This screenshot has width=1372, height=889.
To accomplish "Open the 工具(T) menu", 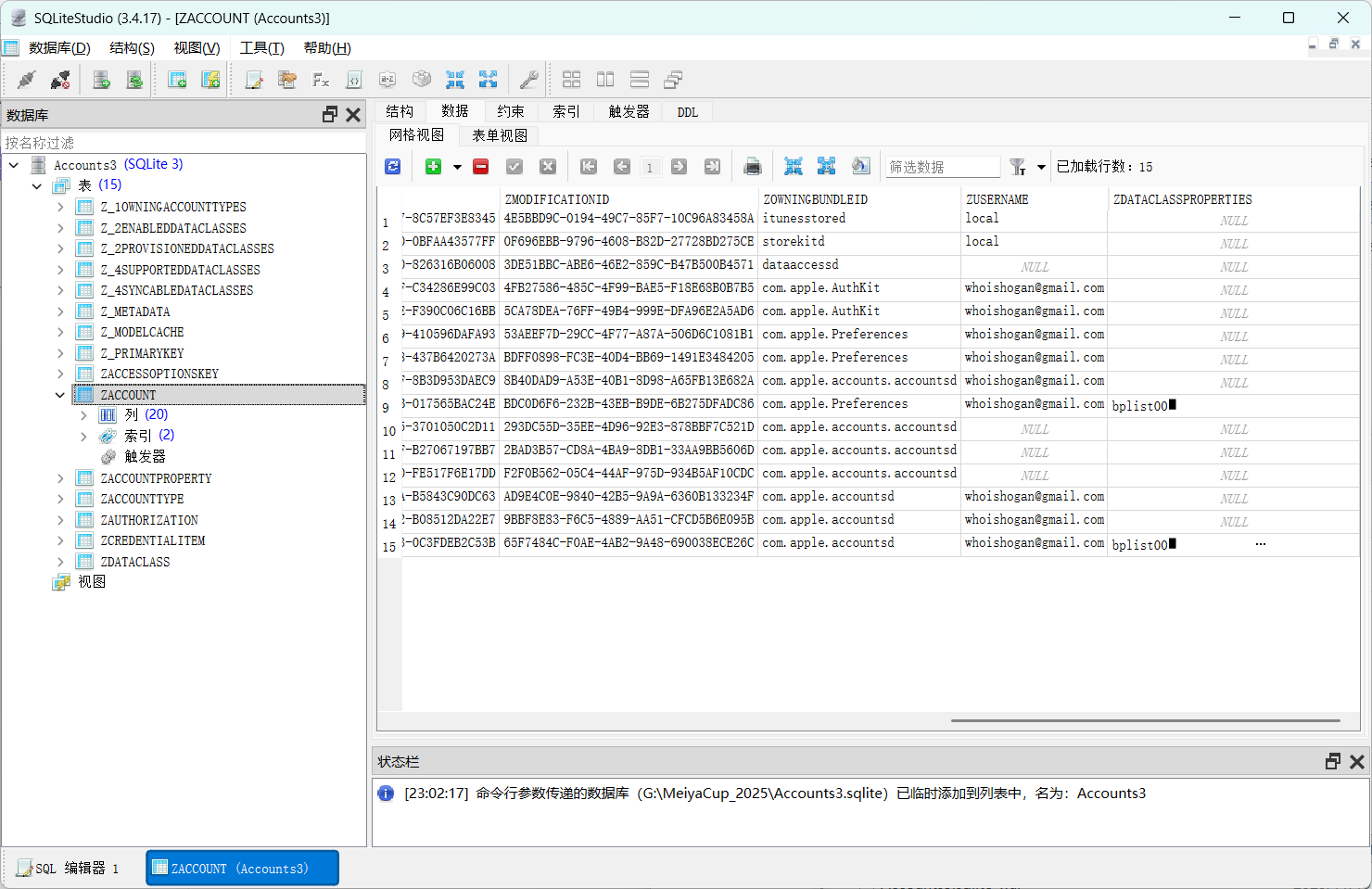I will coord(261,48).
